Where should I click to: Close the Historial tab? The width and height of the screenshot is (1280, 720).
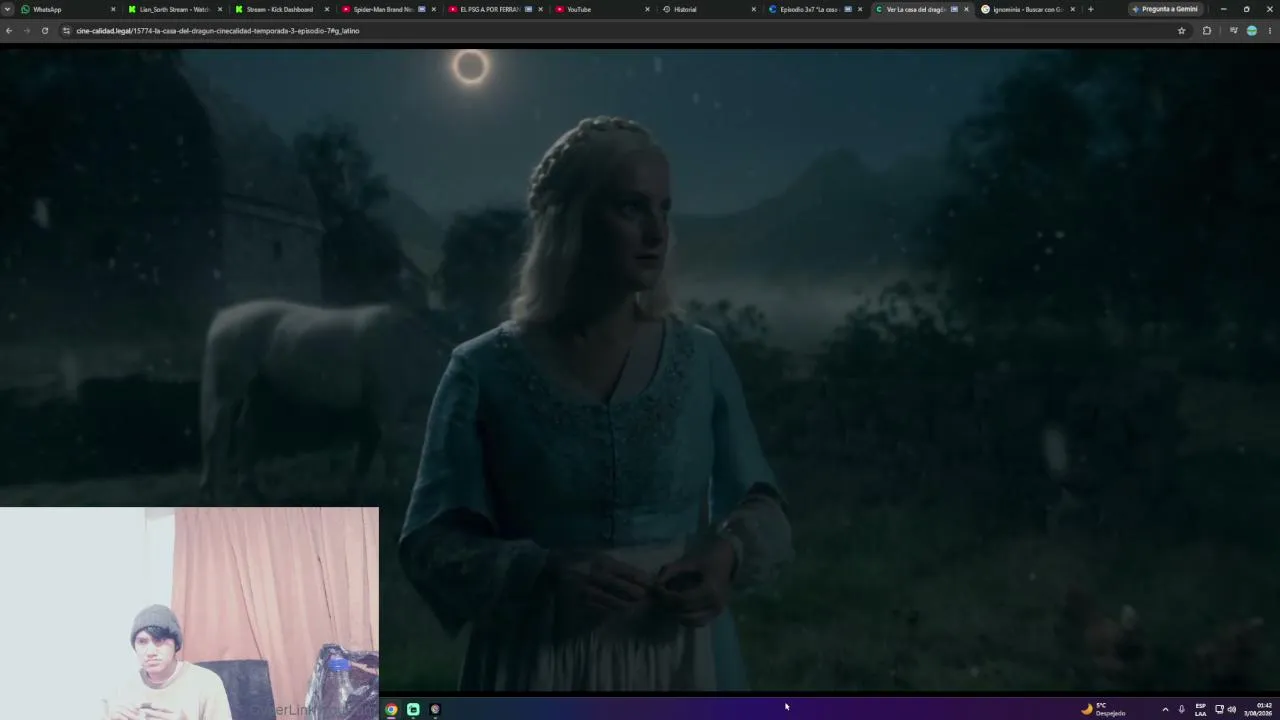pyautogui.click(x=754, y=9)
